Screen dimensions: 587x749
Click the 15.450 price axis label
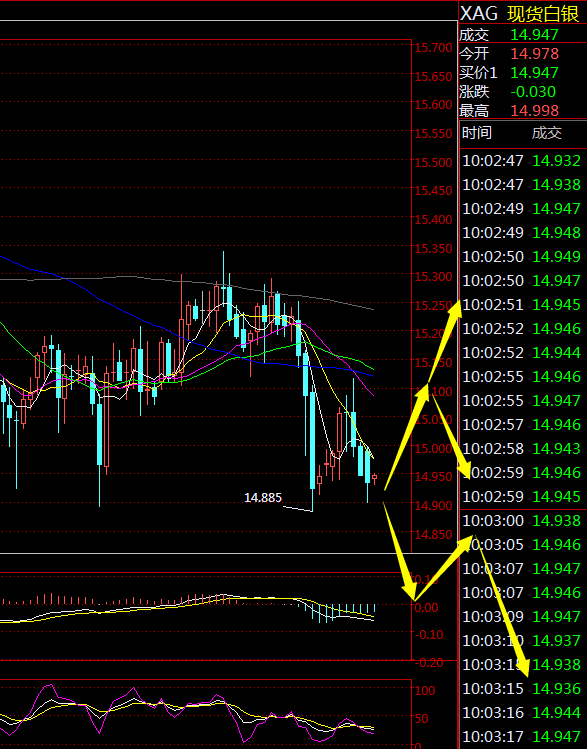click(433, 191)
